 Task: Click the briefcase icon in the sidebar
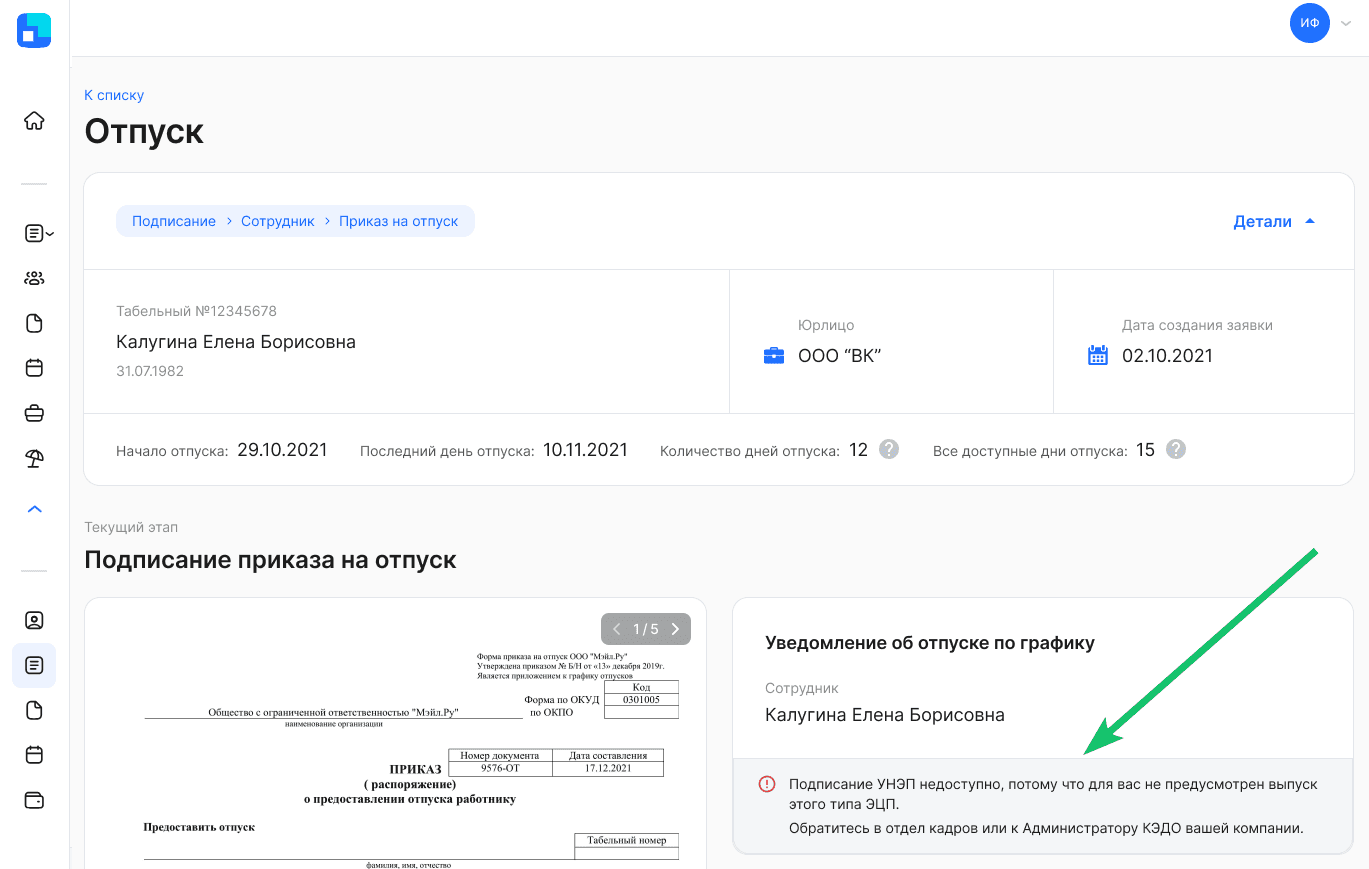34,412
